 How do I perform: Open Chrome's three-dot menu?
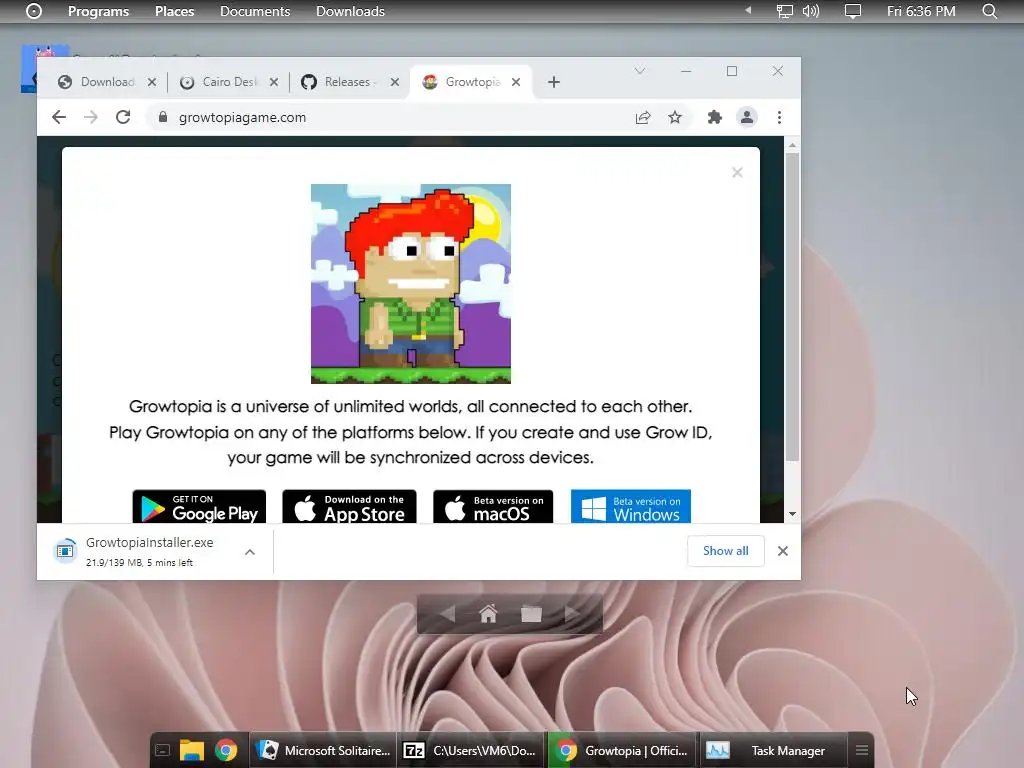pyautogui.click(x=779, y=118)
